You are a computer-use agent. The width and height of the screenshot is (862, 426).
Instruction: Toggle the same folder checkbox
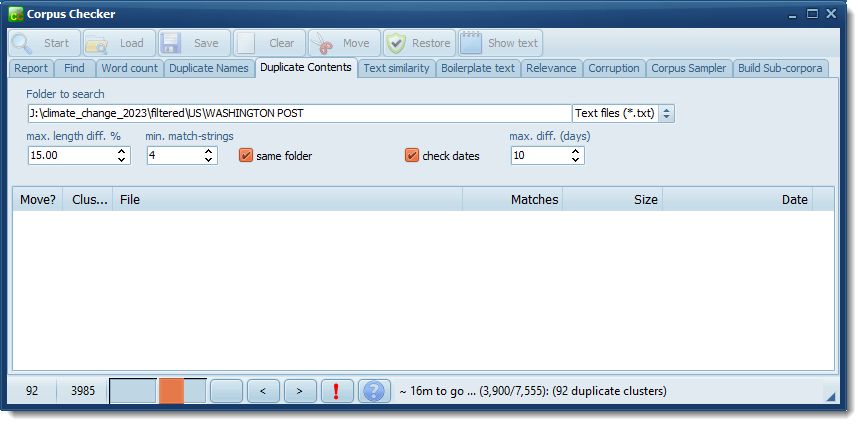246,156
